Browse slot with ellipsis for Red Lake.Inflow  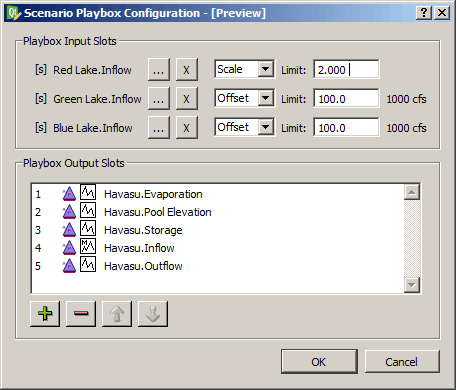coord(159,70)
